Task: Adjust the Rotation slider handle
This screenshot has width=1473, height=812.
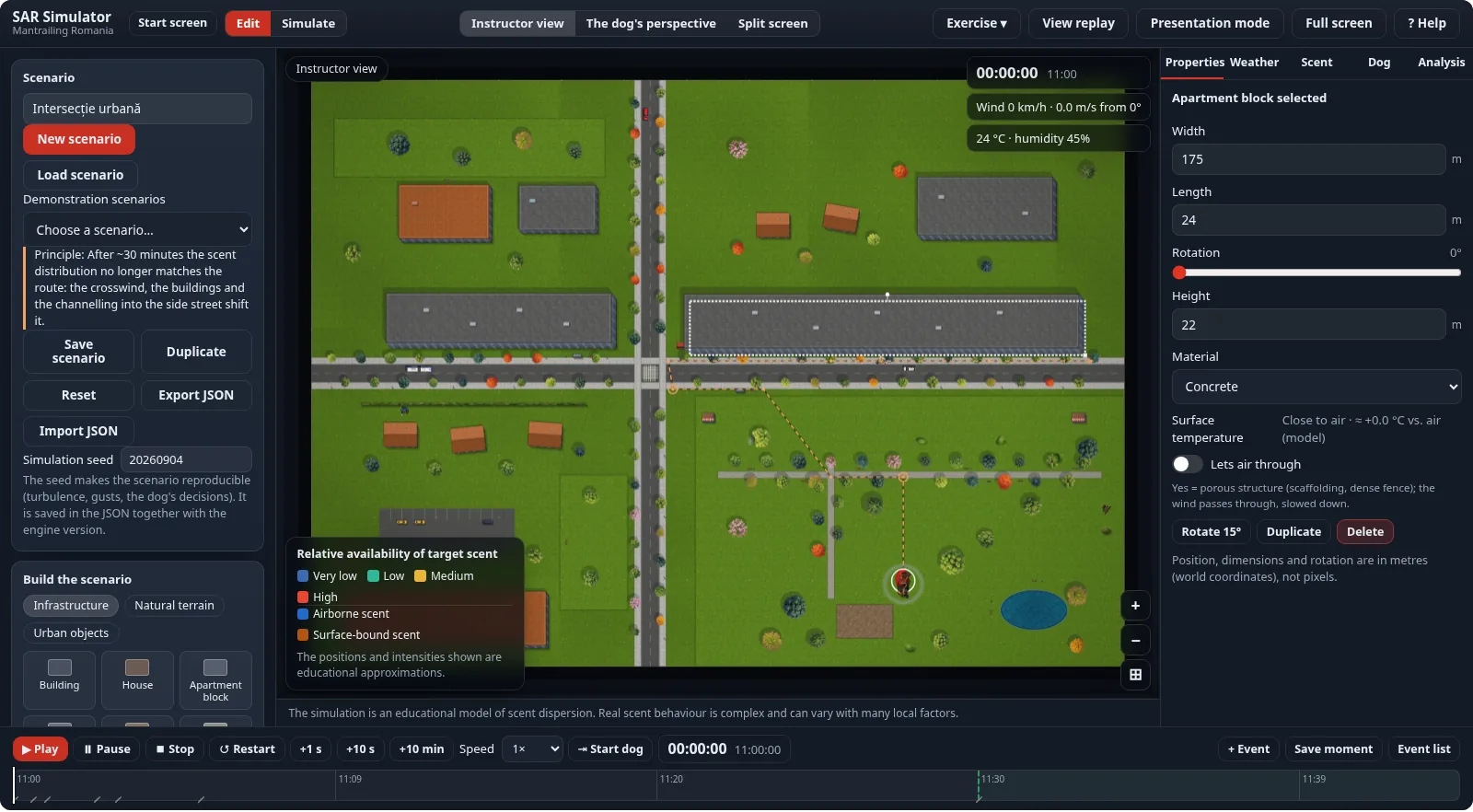Action: point(1179,273)
